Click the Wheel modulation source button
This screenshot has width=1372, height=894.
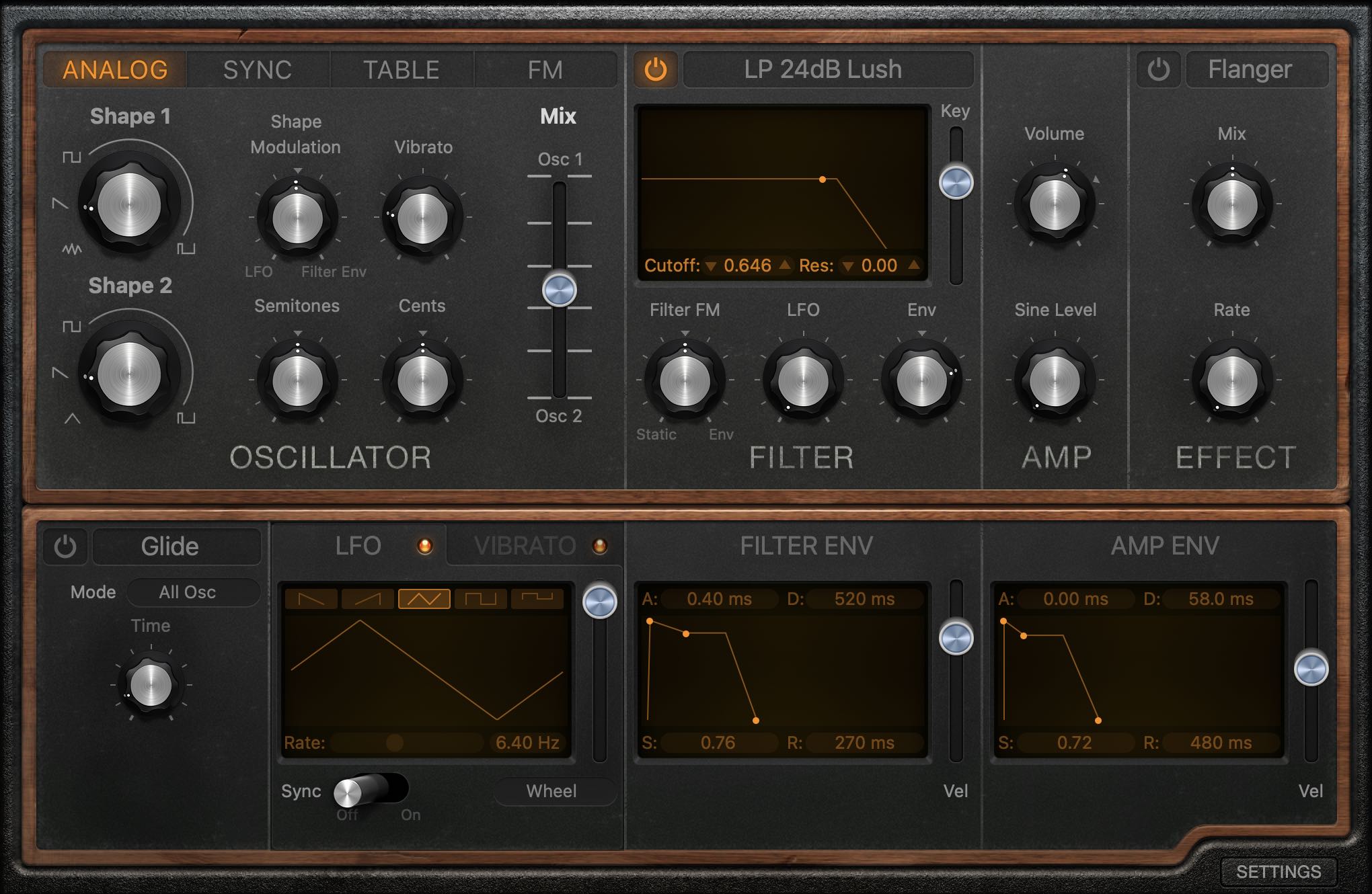(553, 791)
